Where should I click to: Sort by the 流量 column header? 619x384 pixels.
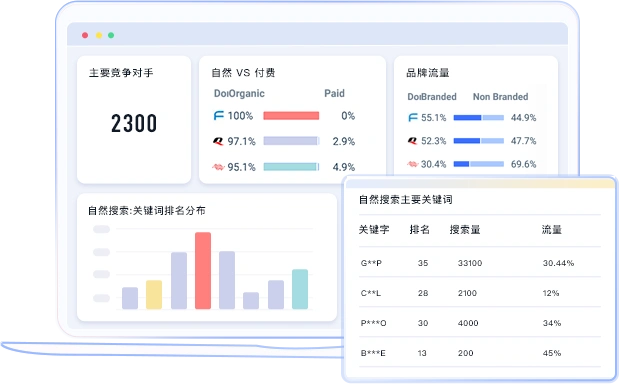[x=551, y=229]
